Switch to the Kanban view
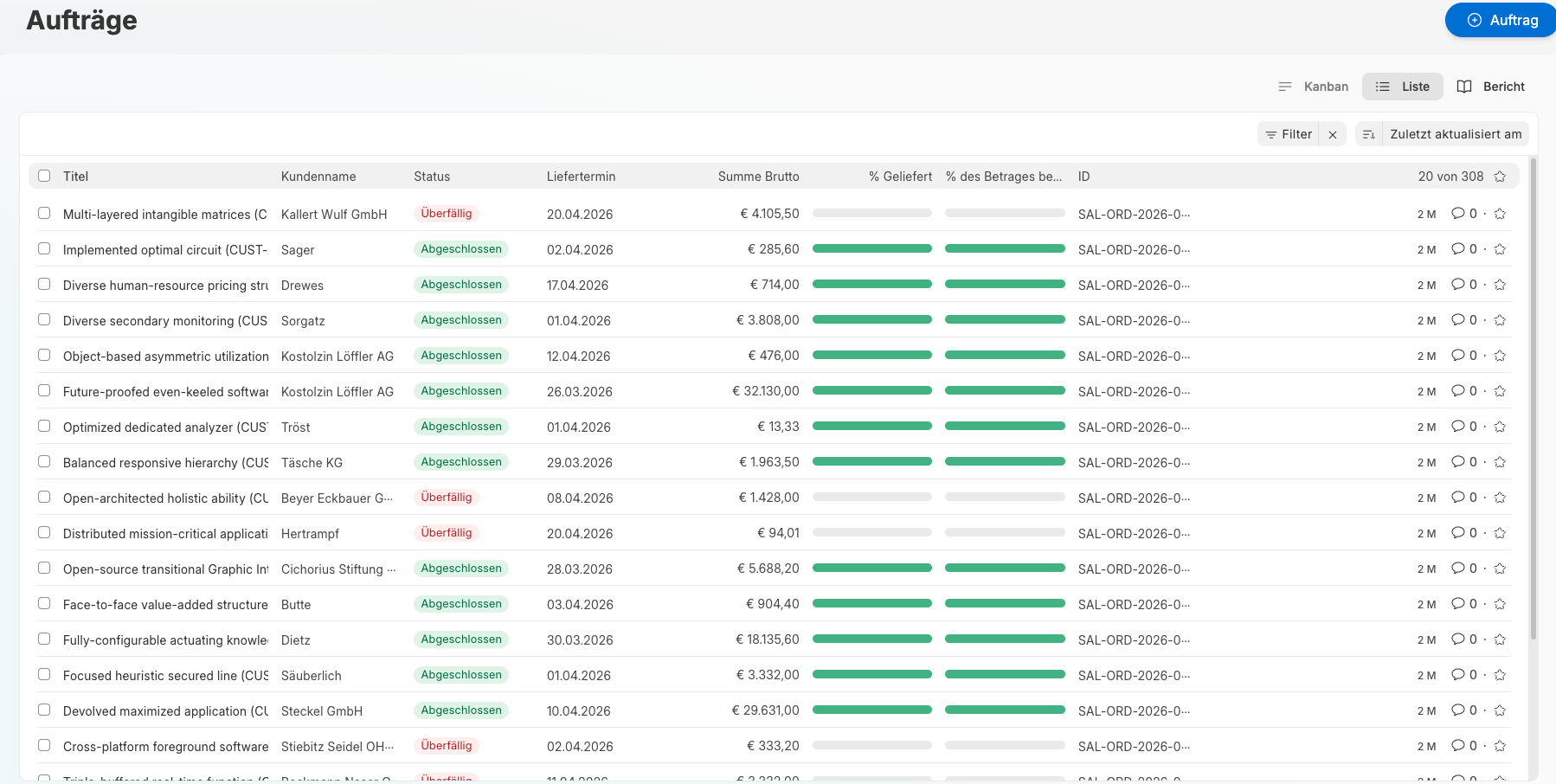 point(1313,87)
